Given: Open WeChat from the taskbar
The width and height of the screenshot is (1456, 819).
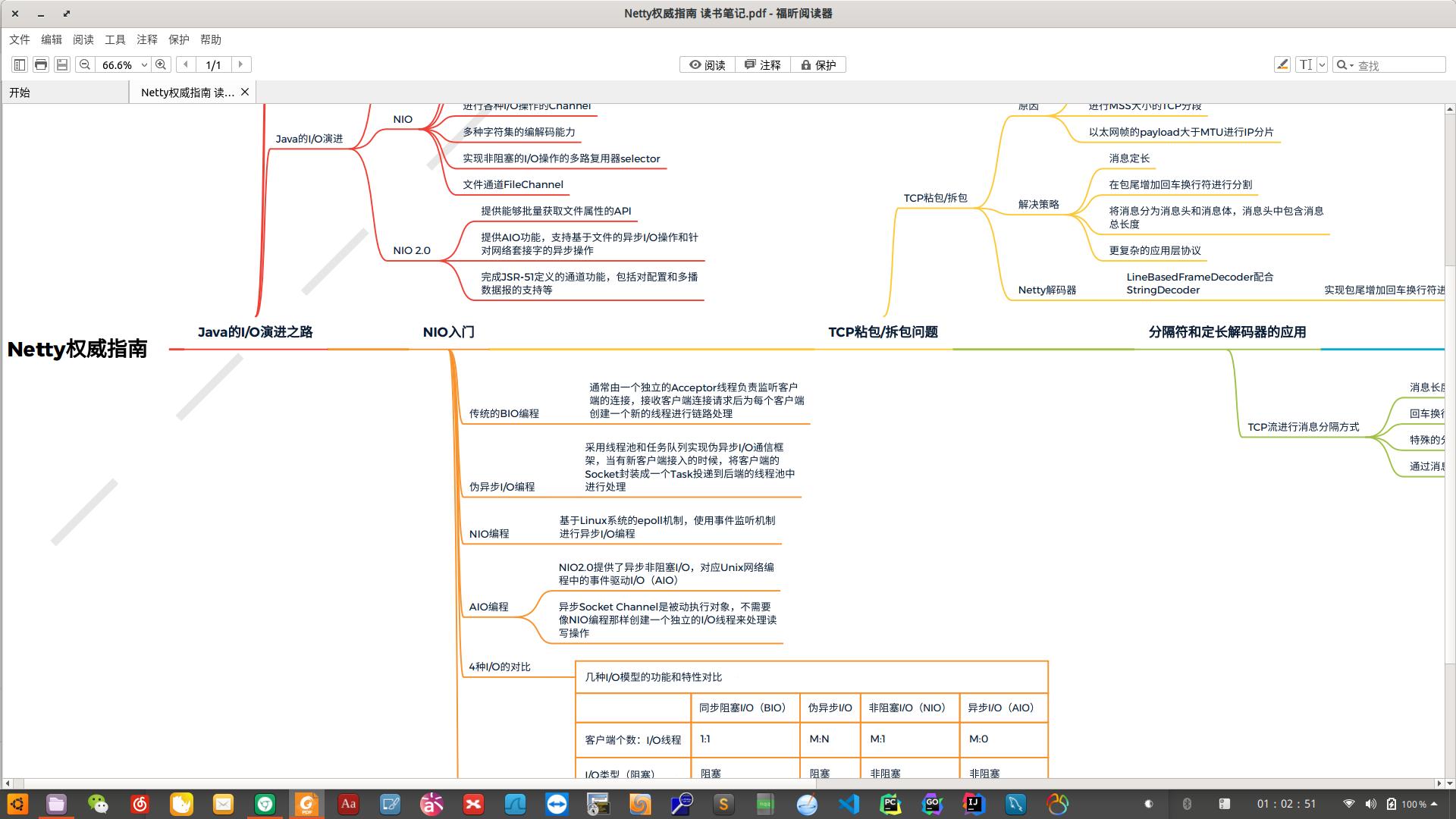Looking at the screenshot, I should click(98, 804).
